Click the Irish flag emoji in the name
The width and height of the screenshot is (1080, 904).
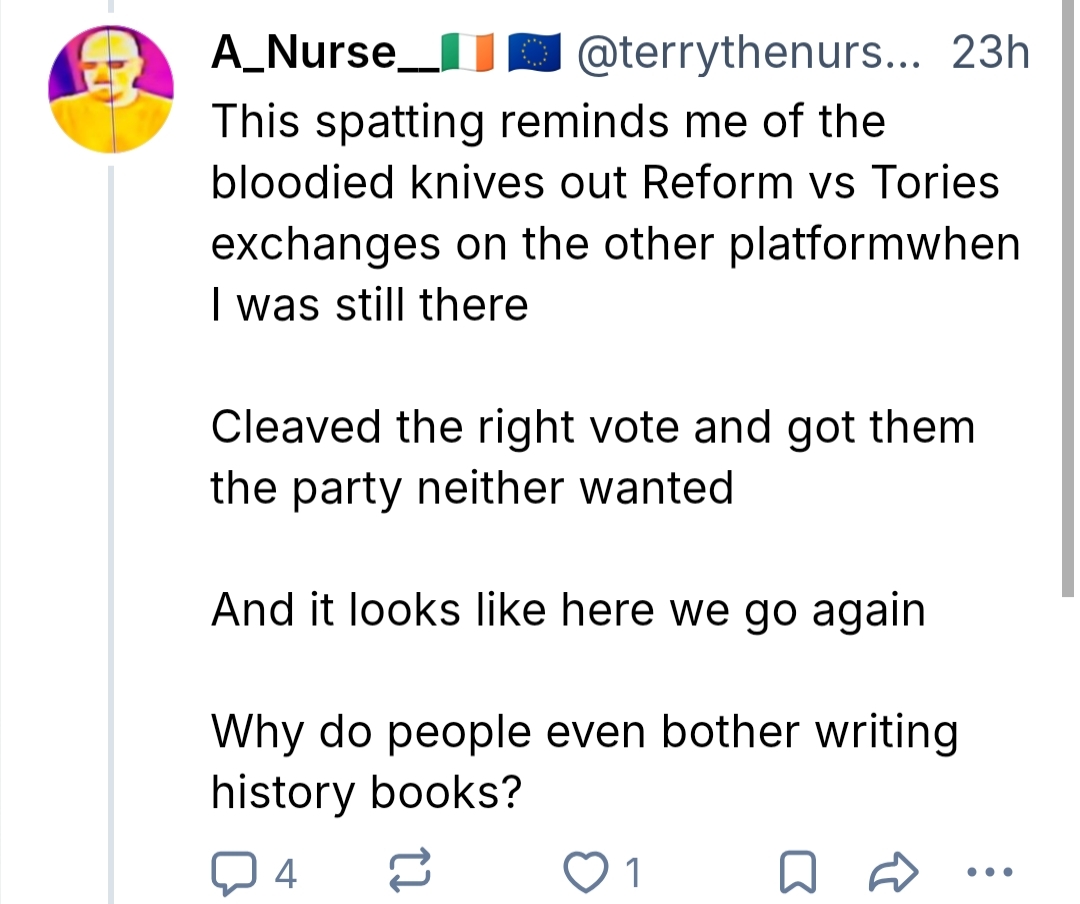pyautogui.click(x=467, y=55)
